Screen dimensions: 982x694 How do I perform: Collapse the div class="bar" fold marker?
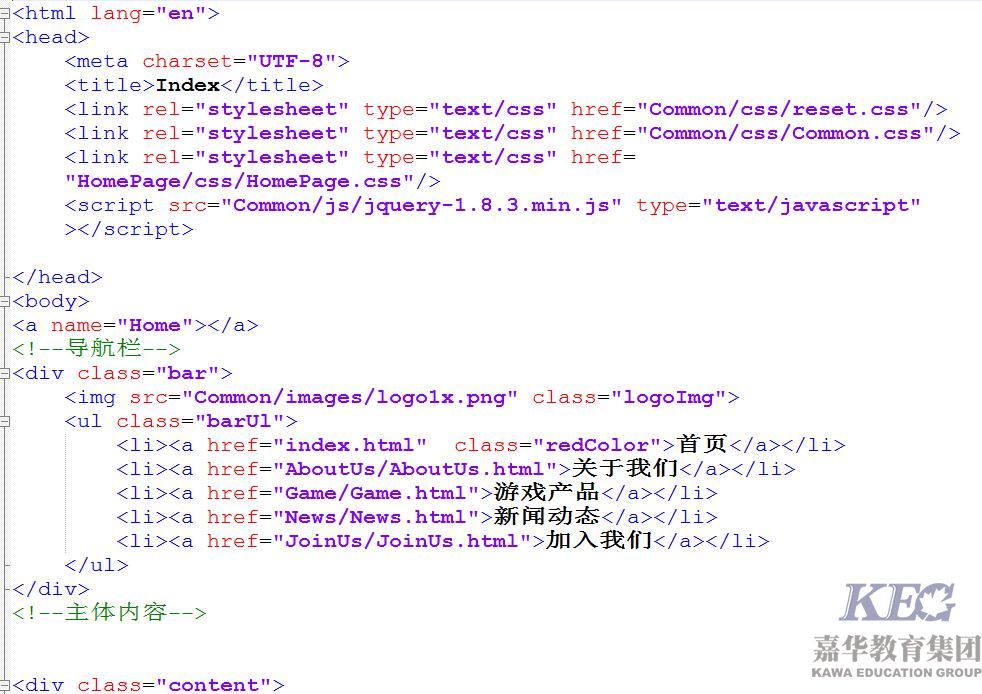(x=5, y=373)
